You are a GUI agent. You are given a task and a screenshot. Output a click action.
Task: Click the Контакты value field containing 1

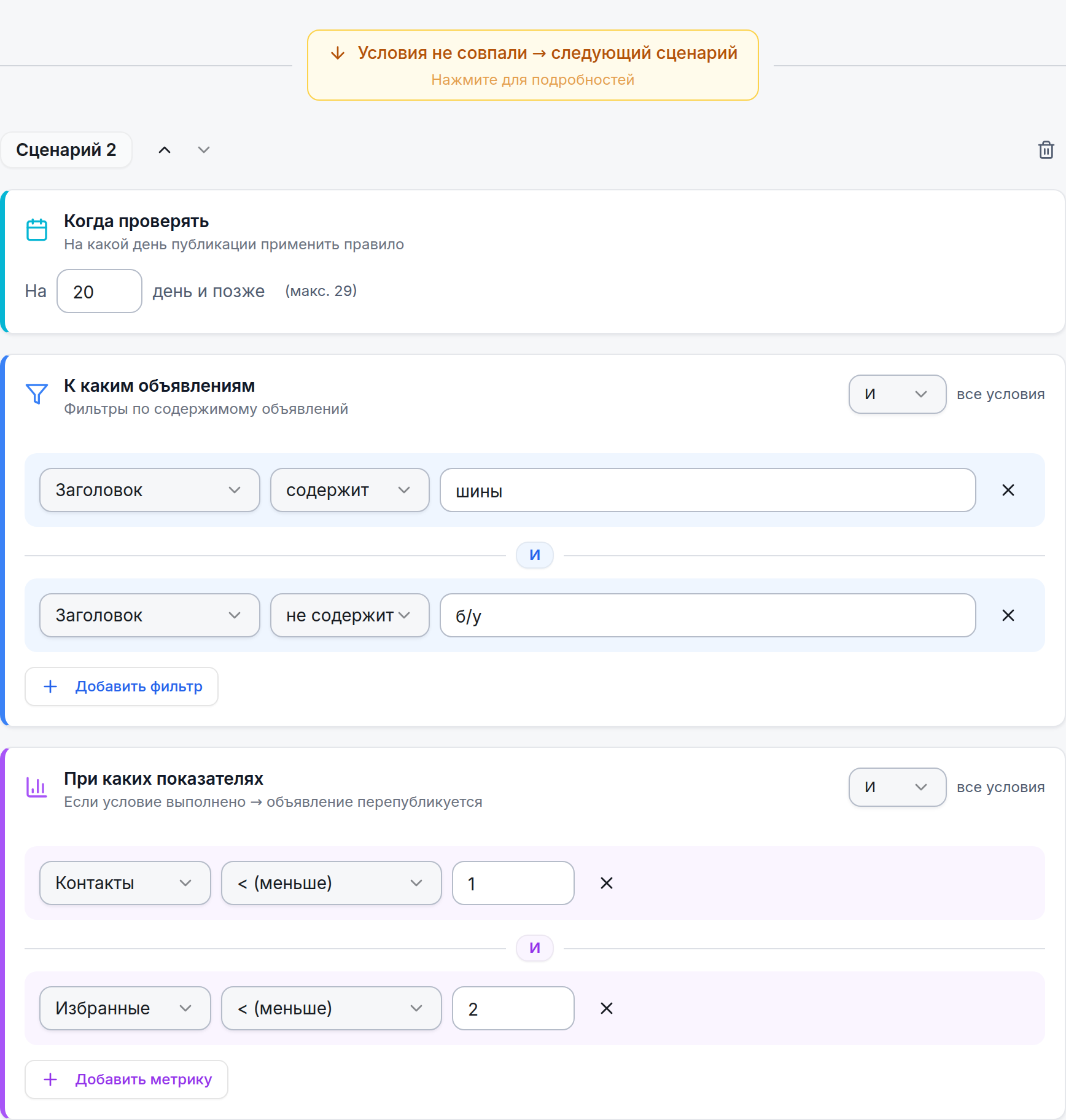pos(513,883)
